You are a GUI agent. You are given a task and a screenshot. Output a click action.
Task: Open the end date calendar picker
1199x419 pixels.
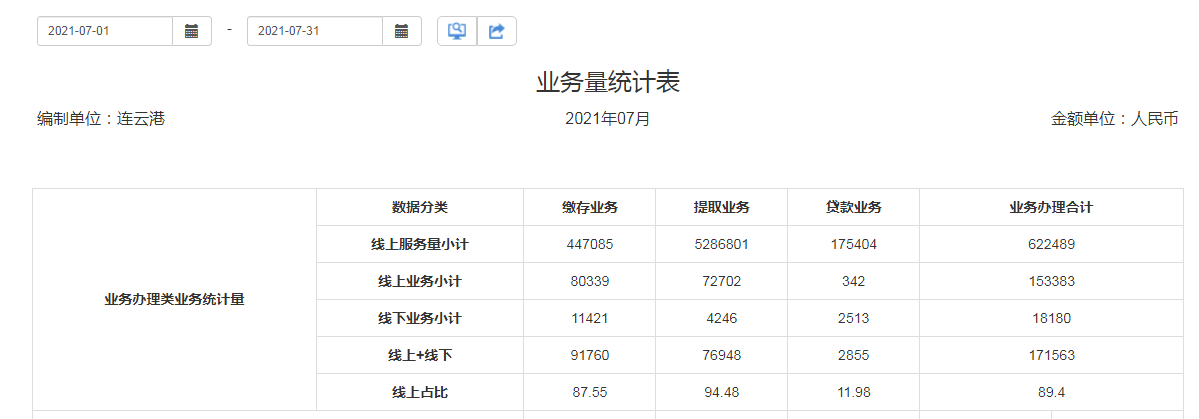point(402,31)
